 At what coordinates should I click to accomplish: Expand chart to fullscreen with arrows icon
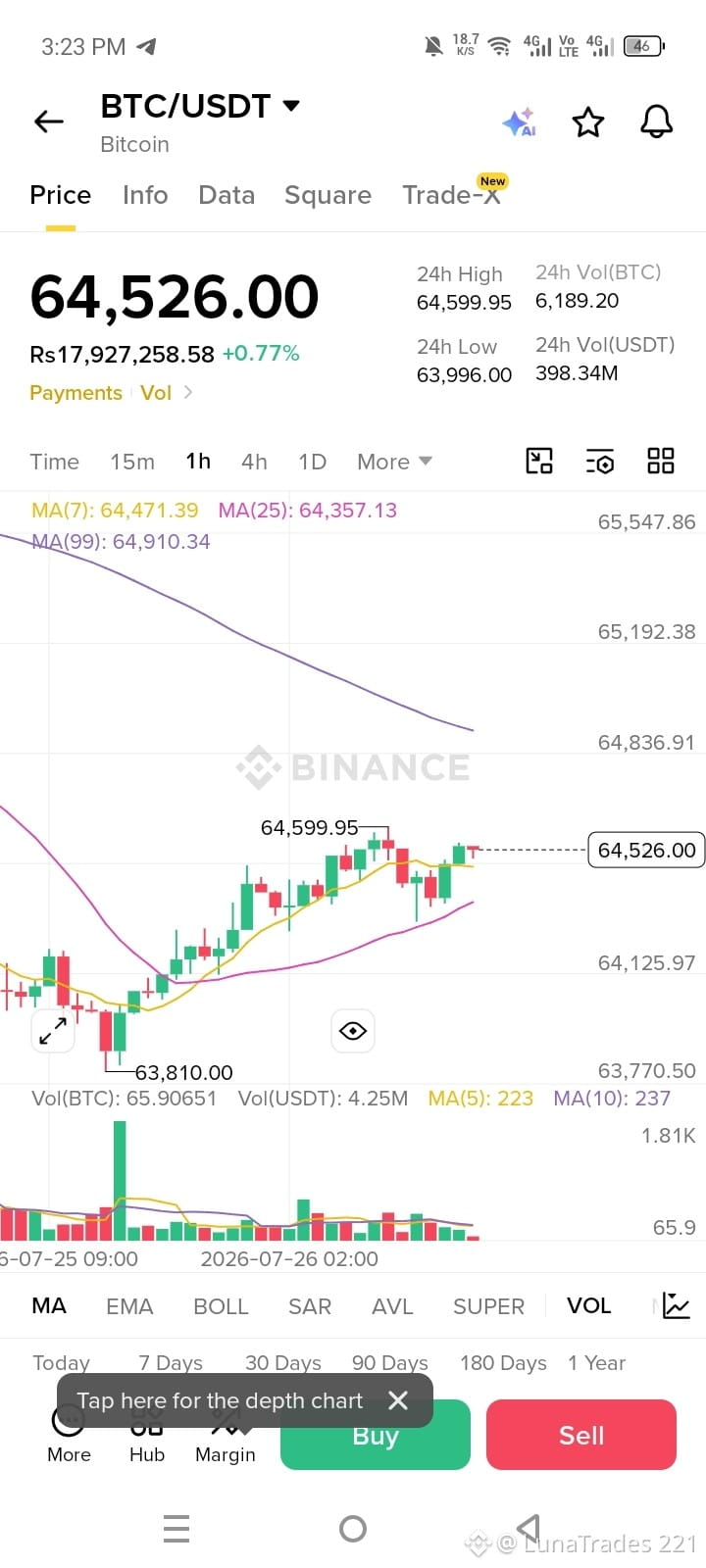[52, 1030]
